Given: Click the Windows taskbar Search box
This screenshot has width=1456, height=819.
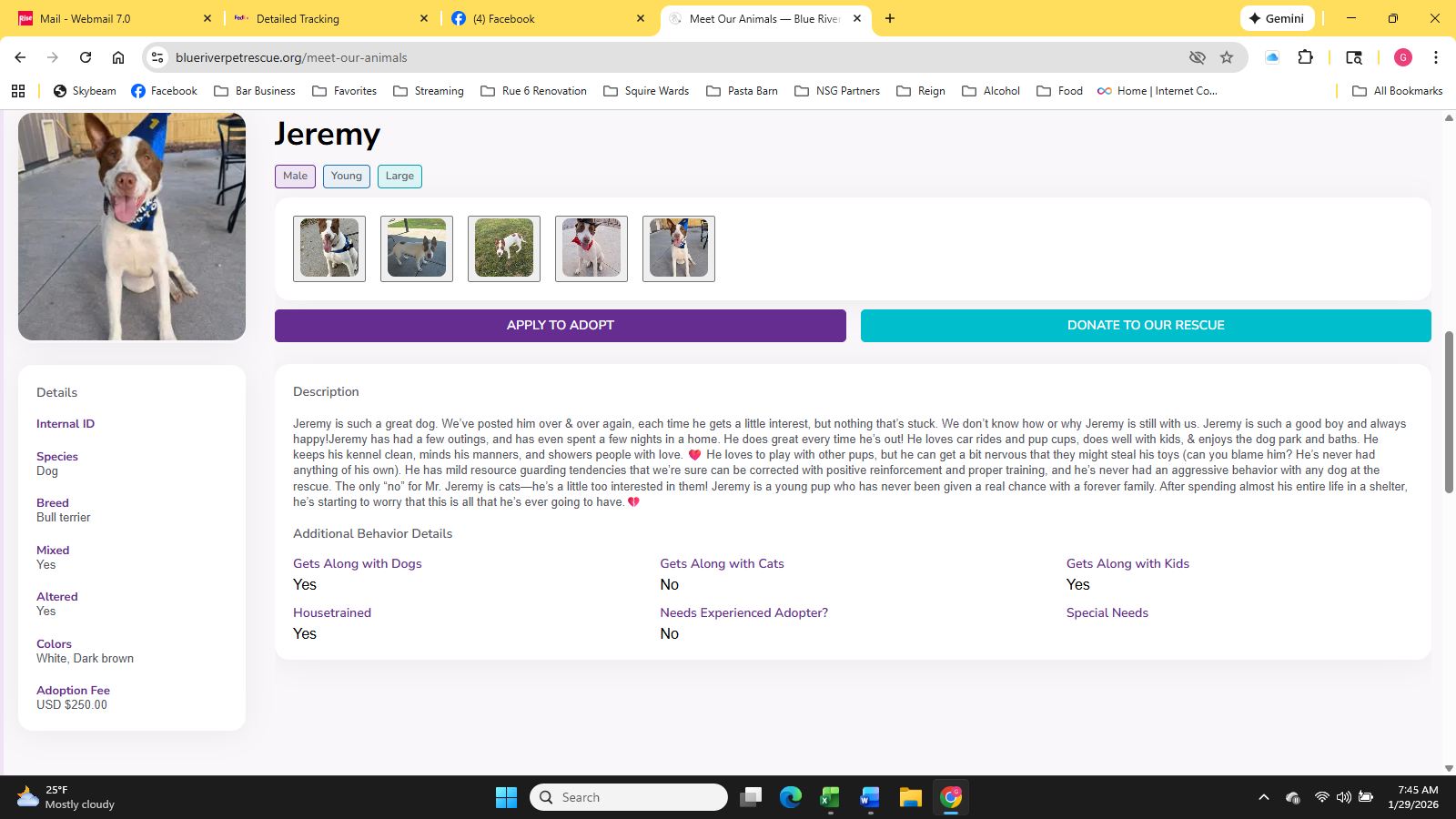Looking at the screenshot, I should 629,797.
